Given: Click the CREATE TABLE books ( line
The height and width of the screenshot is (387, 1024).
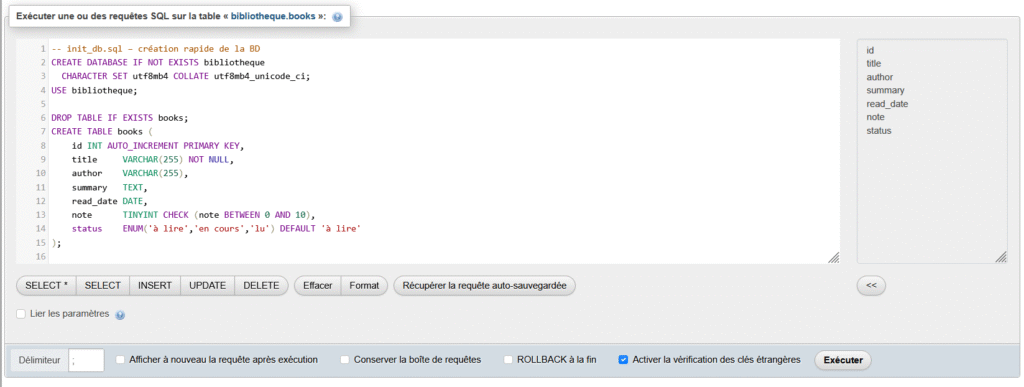Looking at the screenshot, I should pyautogui.click(x=101, y=132).
